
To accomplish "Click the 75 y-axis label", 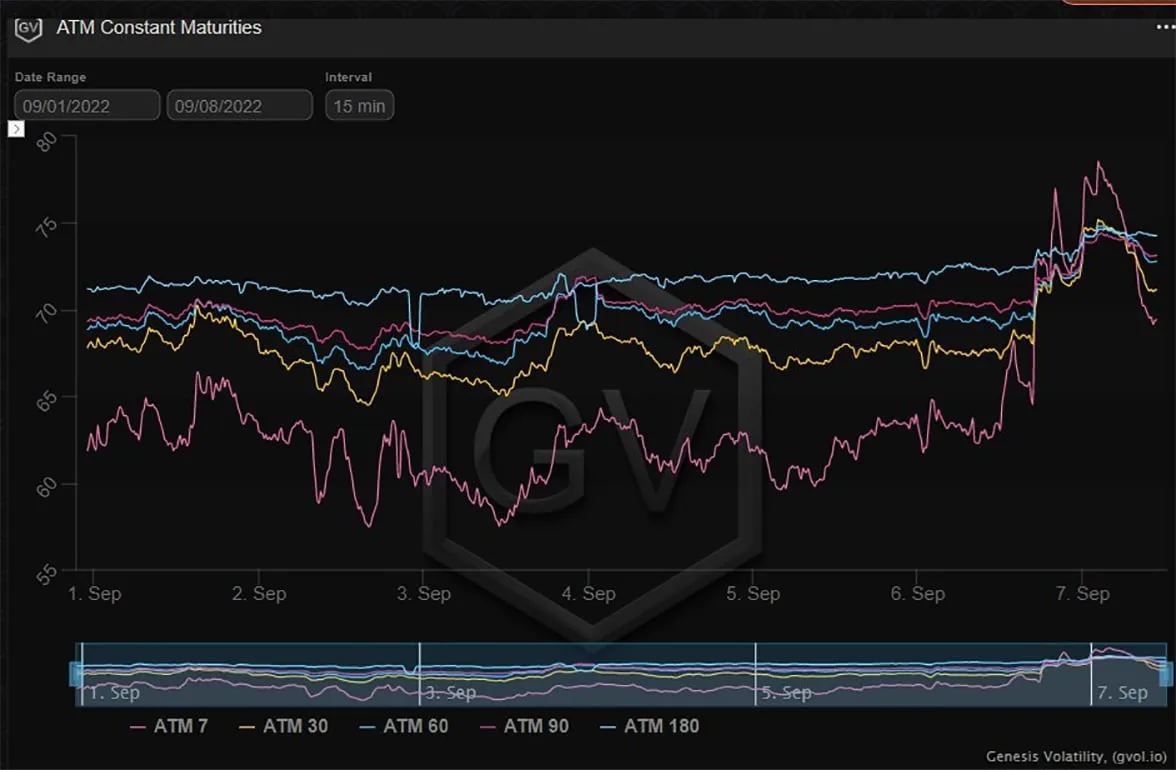I will click(46, 227).
